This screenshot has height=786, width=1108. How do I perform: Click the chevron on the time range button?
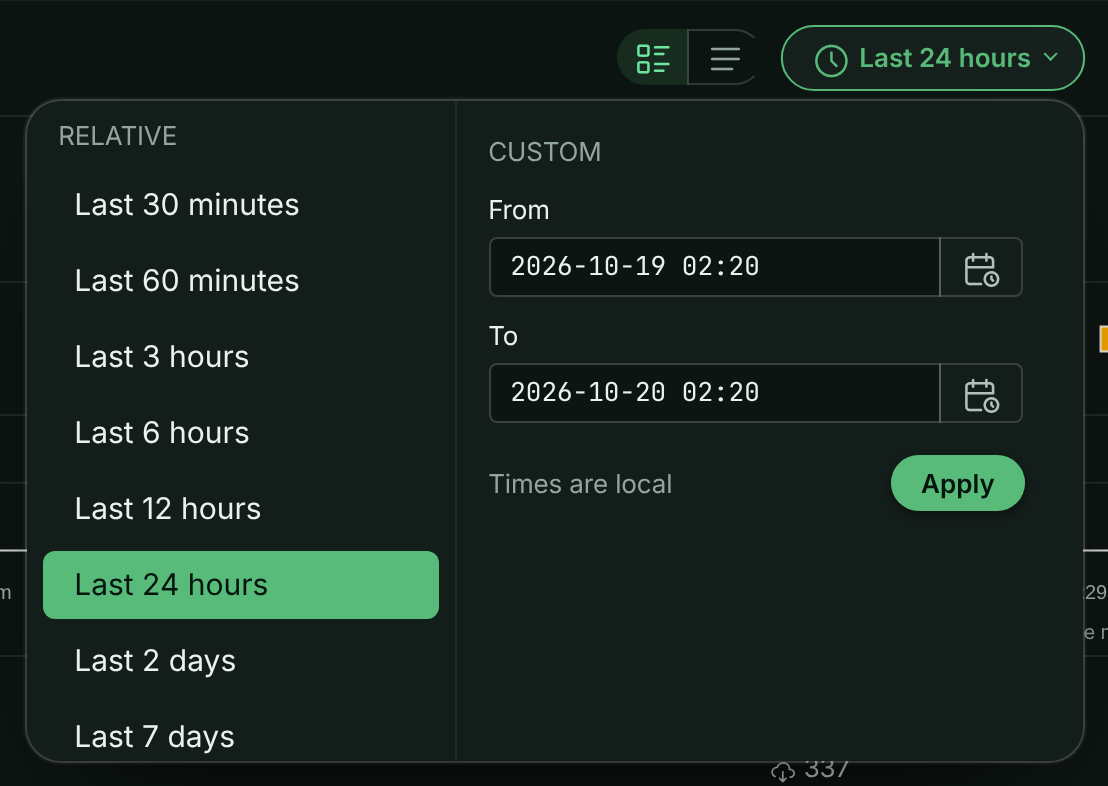pyautogui.click(x=1051, y=57)
